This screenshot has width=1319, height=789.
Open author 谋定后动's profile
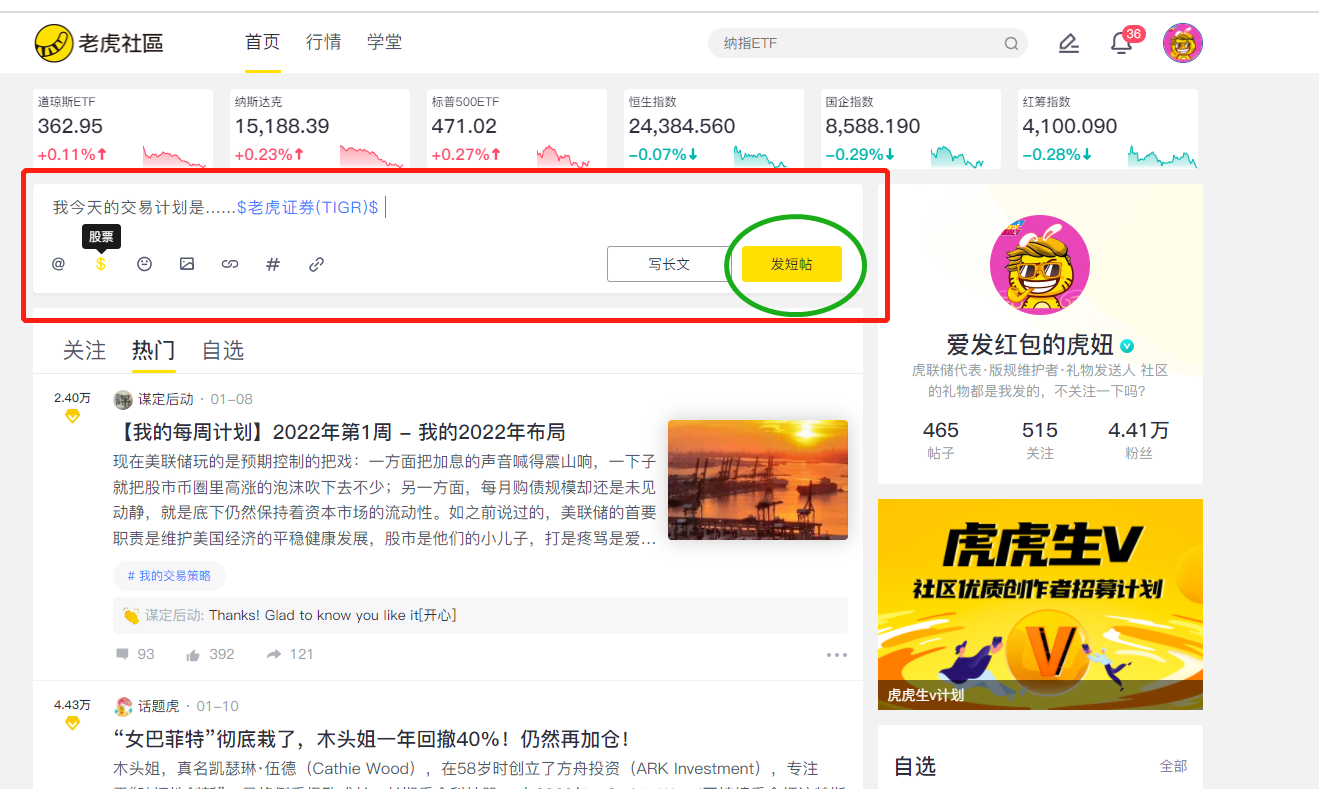(166, 400)
